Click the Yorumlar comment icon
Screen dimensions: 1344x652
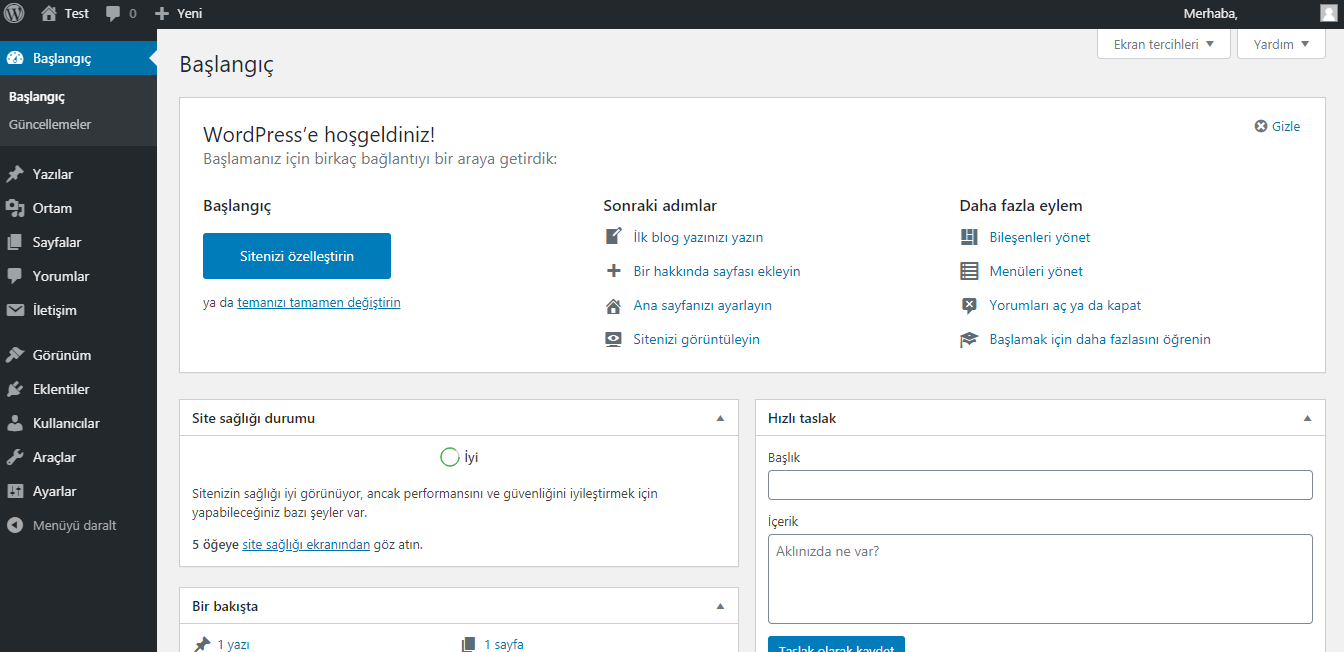[x=15, y=276]
